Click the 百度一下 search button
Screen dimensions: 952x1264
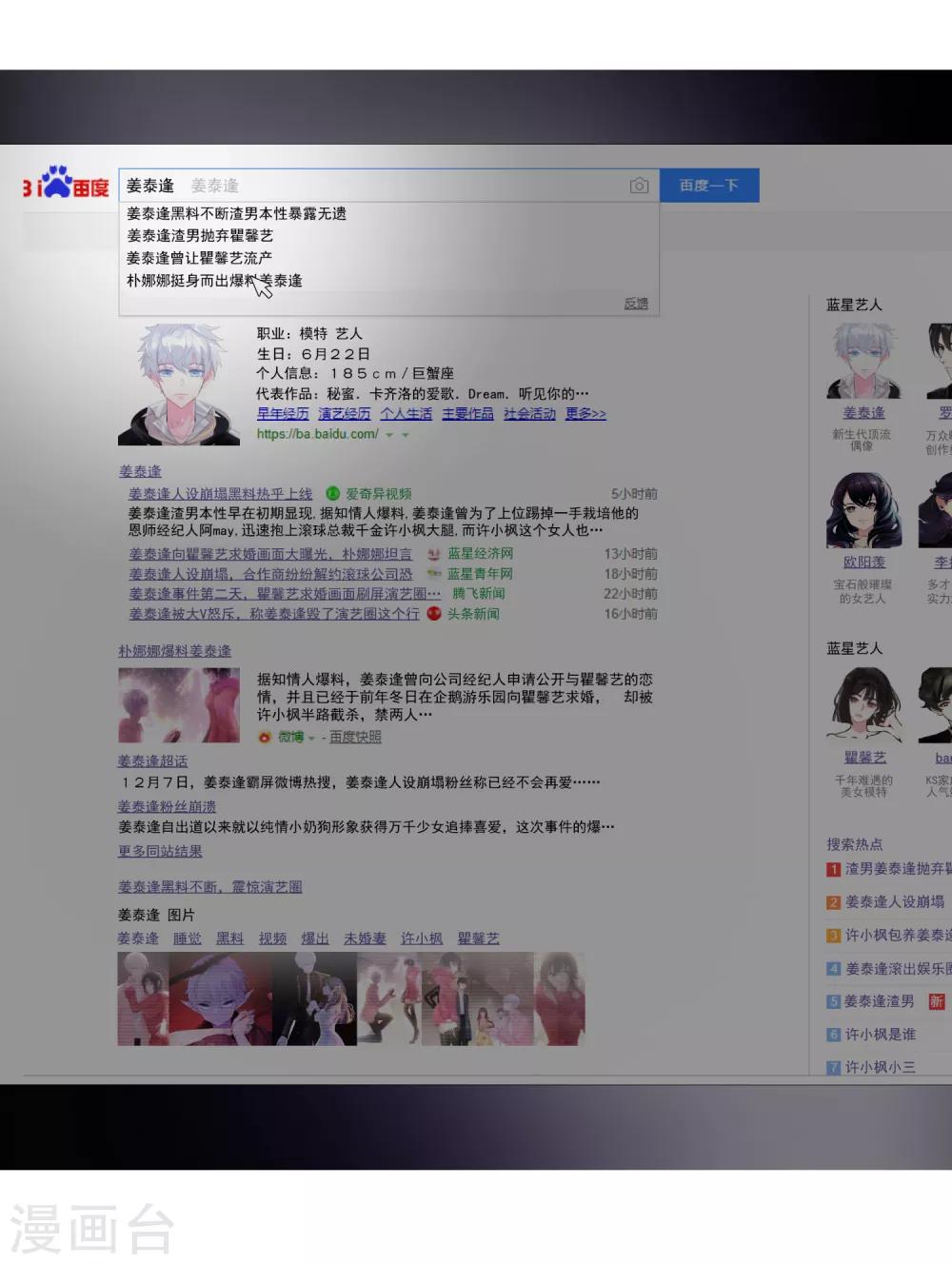point(709,185)
